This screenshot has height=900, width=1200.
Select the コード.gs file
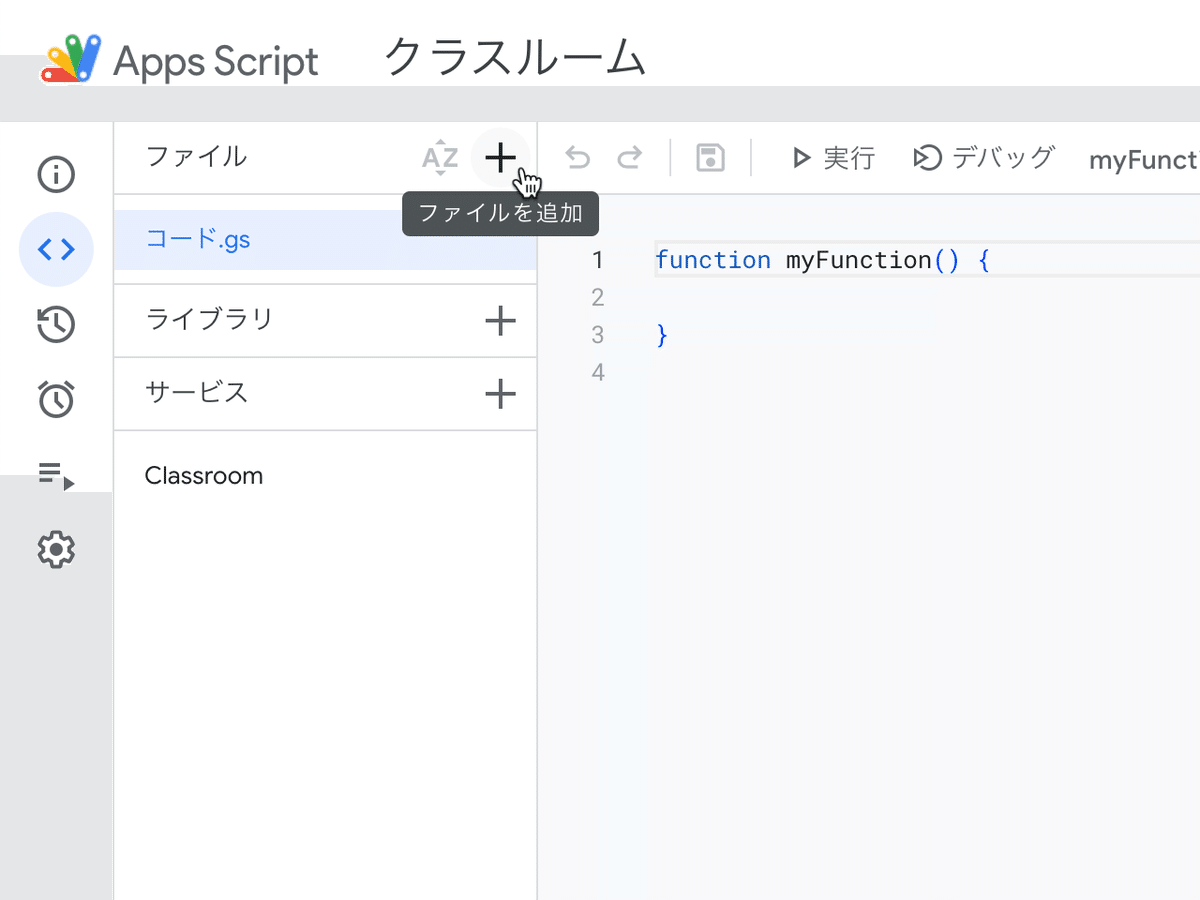tap(325, 240)
